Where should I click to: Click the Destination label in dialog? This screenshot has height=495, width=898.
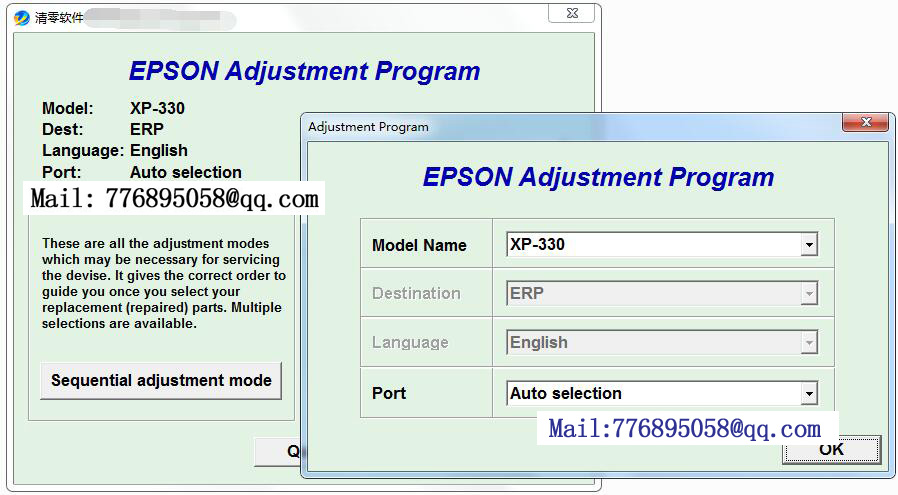tap(416, 293)
